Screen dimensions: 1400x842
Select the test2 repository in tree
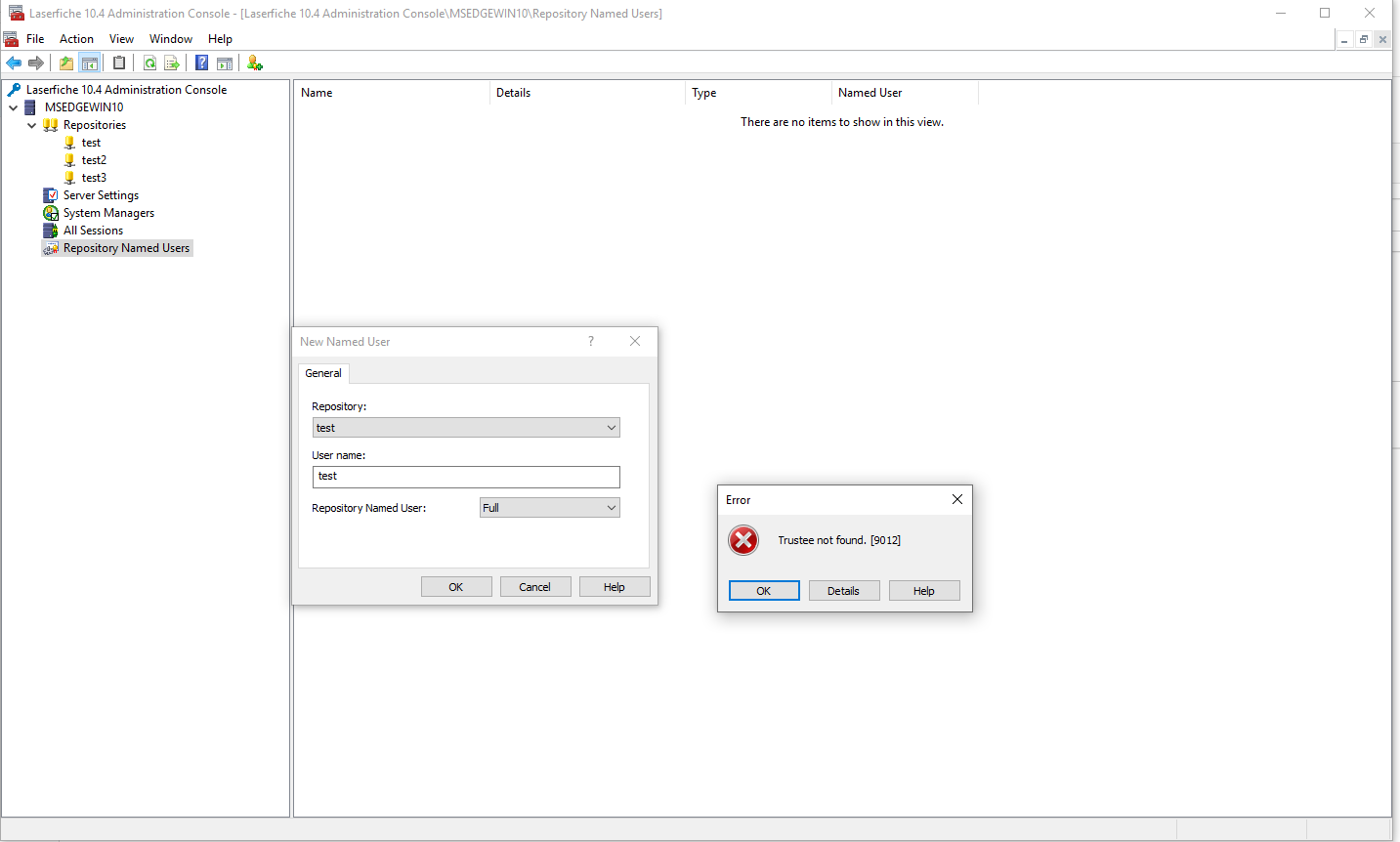(x=94, y=160)
